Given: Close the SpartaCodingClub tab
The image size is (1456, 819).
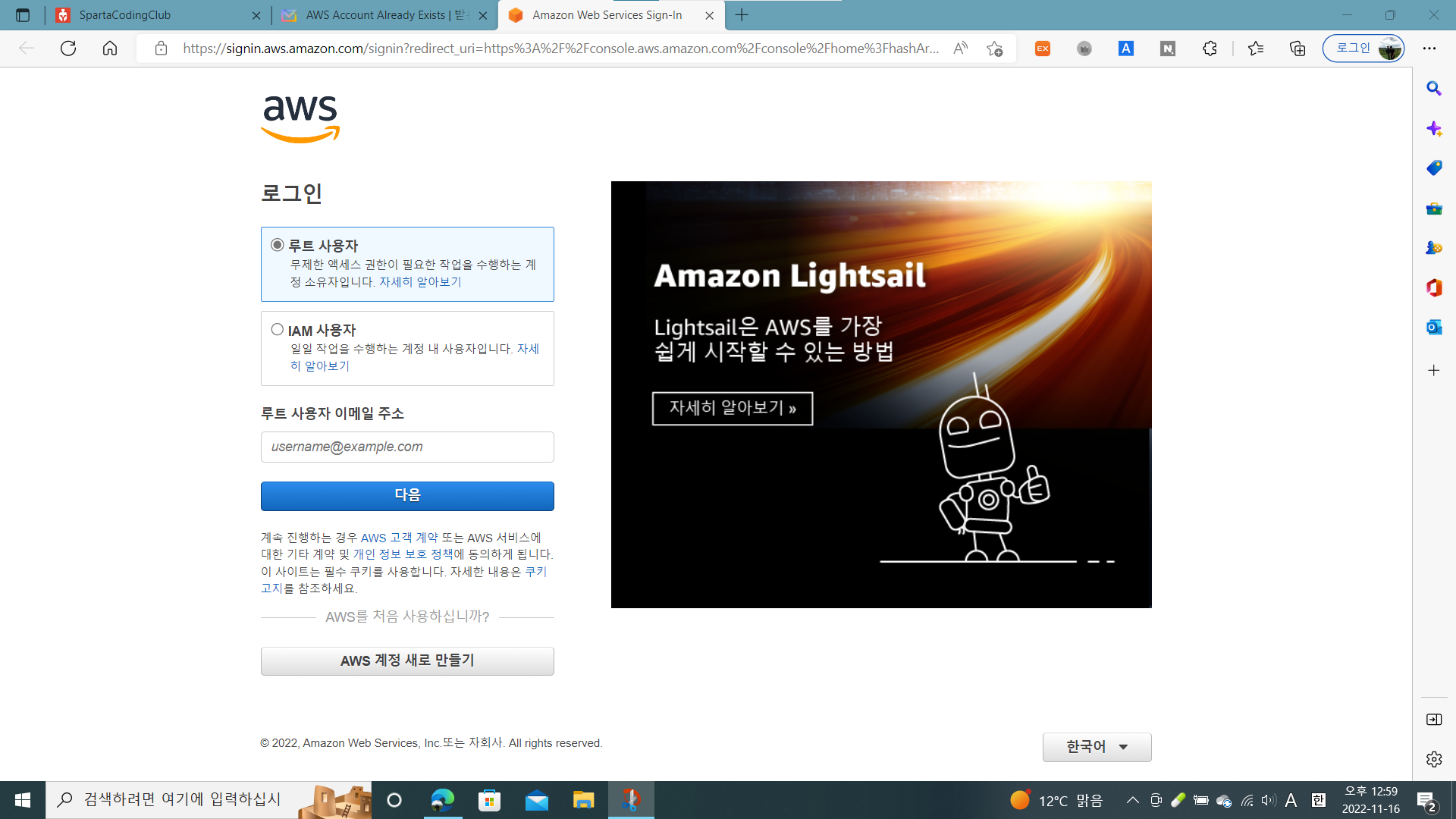Looking at the screenshot, I should [256, 15].
